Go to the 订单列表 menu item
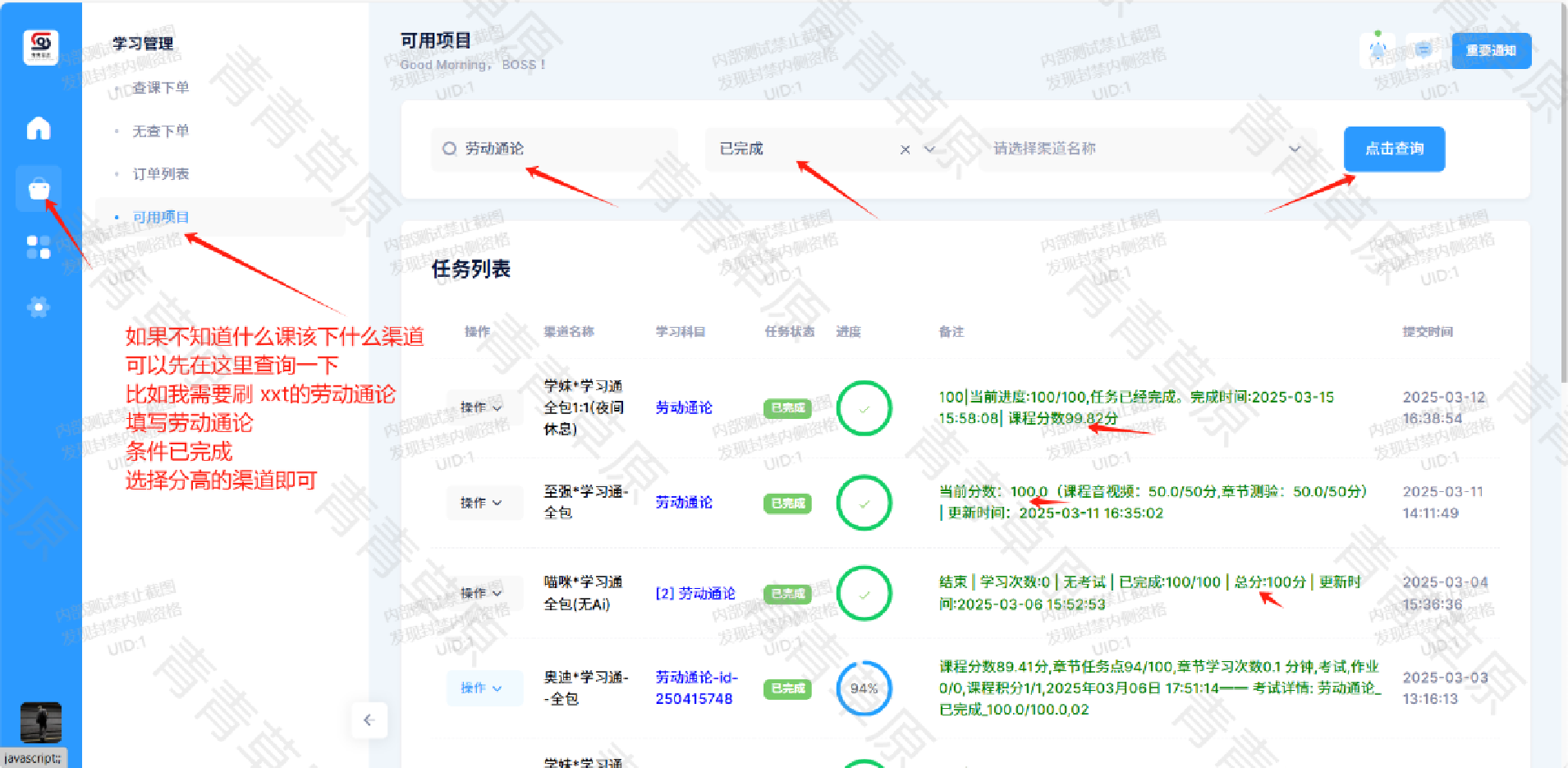This screenshot has width=1568, height=768. pyautogui.click(x=161, y=174)
